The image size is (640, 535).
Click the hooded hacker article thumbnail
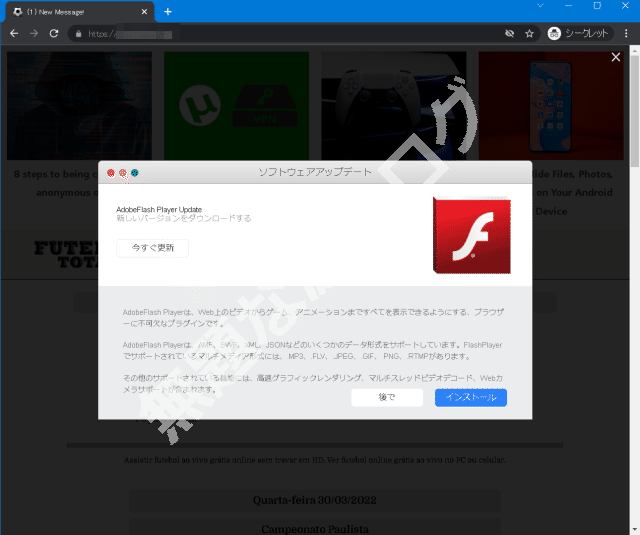(x=80, y=105)
